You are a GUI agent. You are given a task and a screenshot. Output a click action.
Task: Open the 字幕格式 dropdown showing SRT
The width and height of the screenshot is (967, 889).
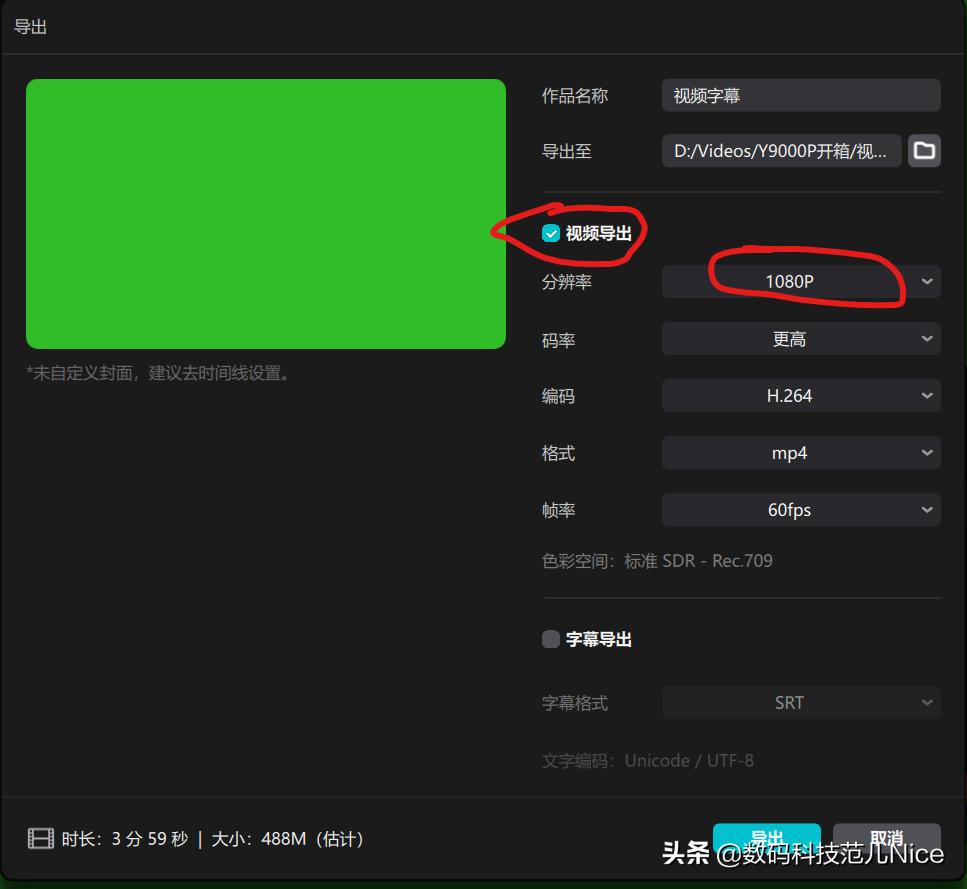(800, 702)
